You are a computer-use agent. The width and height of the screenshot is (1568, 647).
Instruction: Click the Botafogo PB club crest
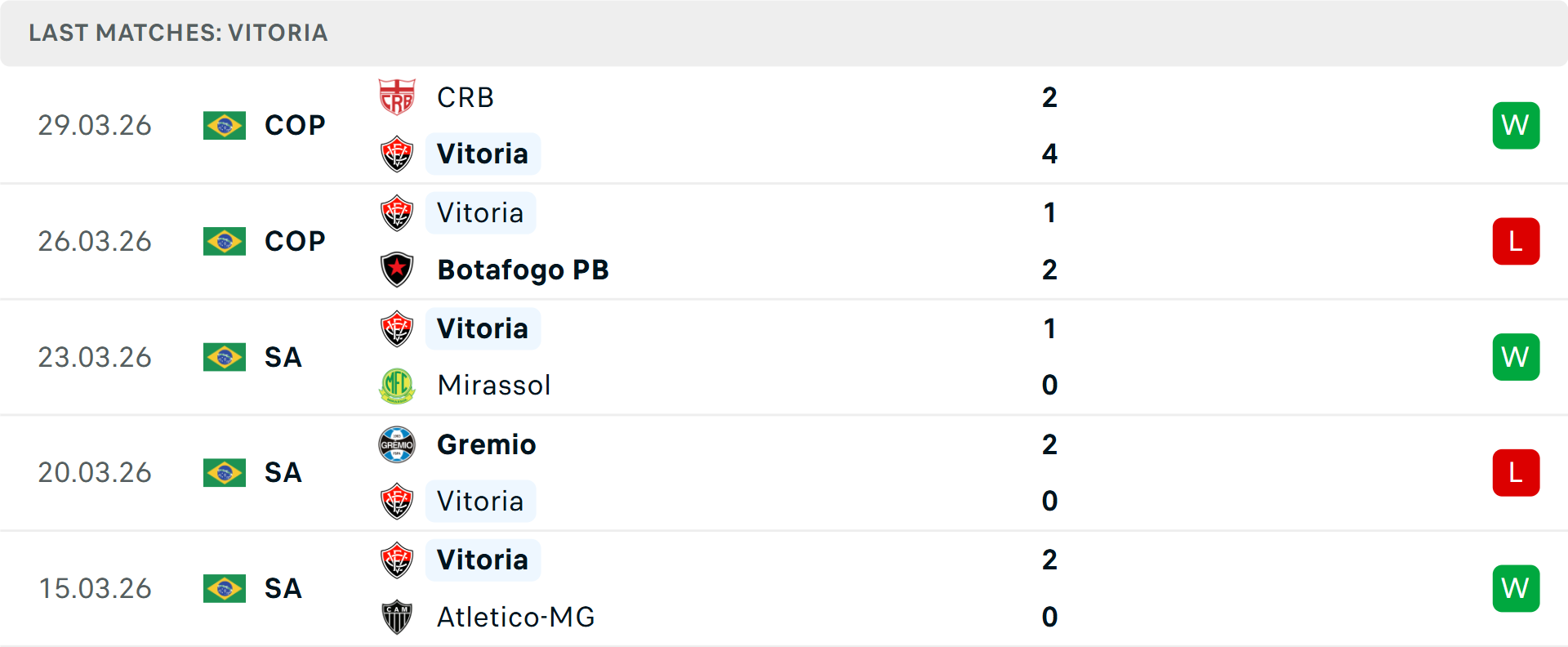click(x=397, y=270)
